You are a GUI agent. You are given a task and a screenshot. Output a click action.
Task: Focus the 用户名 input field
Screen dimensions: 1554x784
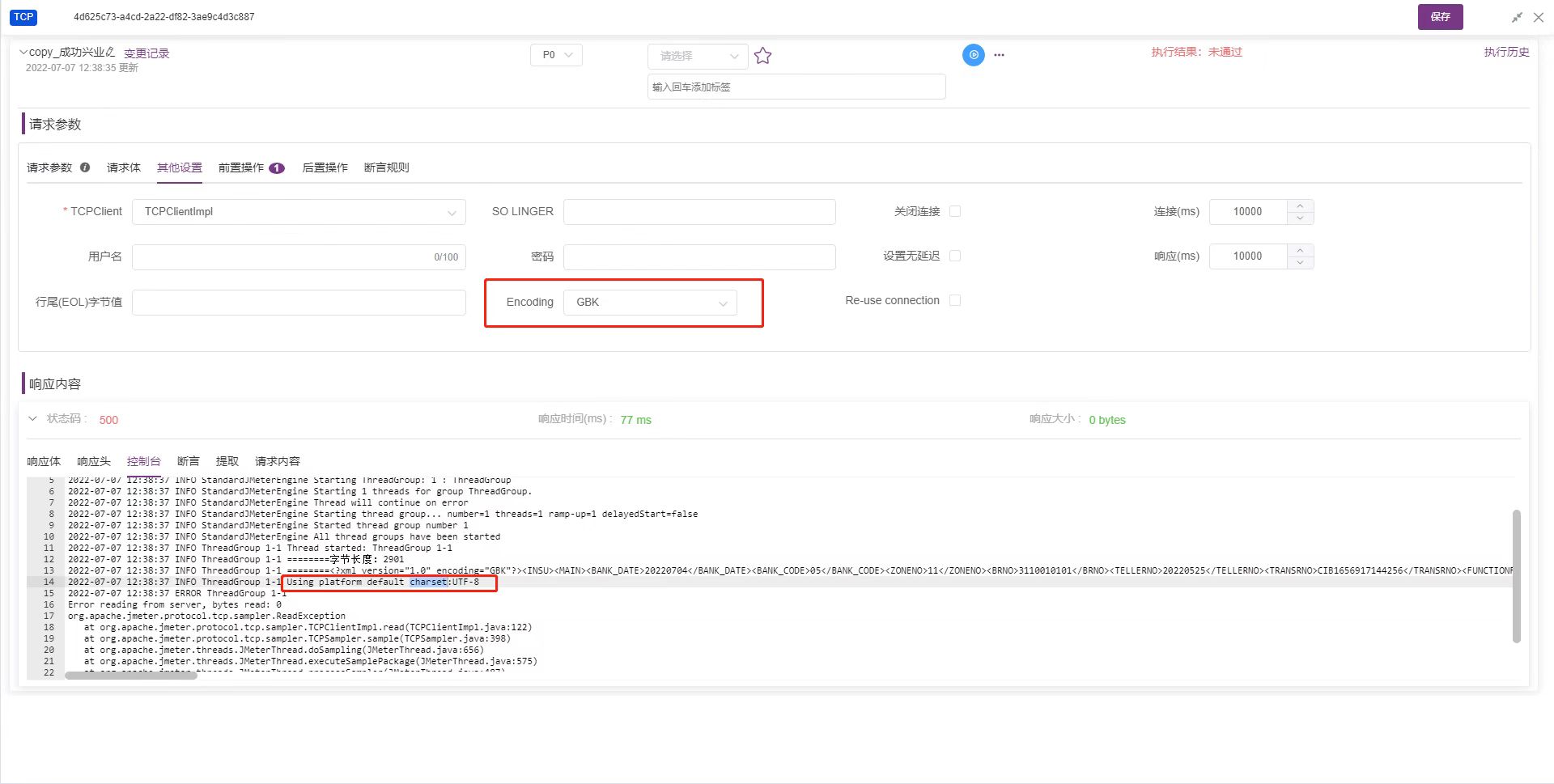click(299, 256)
